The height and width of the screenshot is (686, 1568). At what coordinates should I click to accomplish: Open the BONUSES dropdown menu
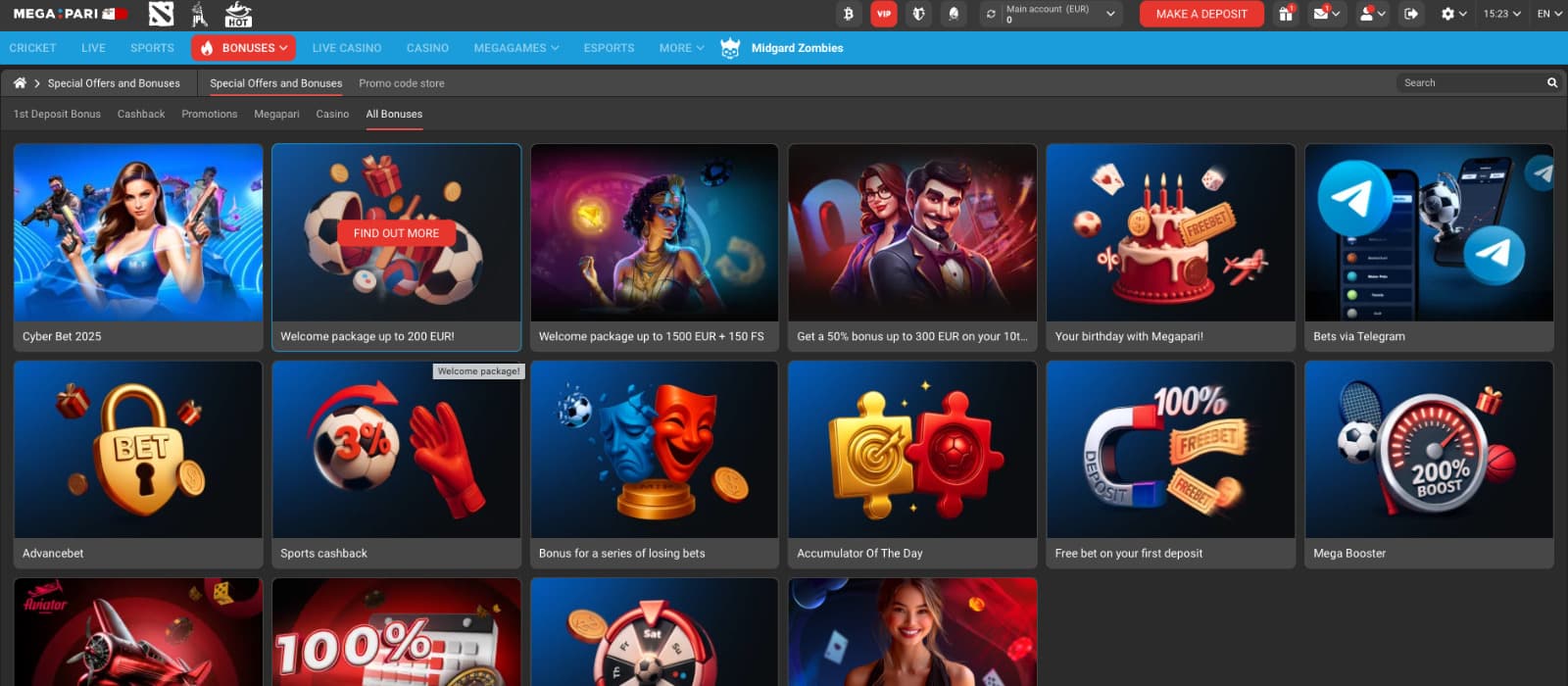(x=244, y=48)
